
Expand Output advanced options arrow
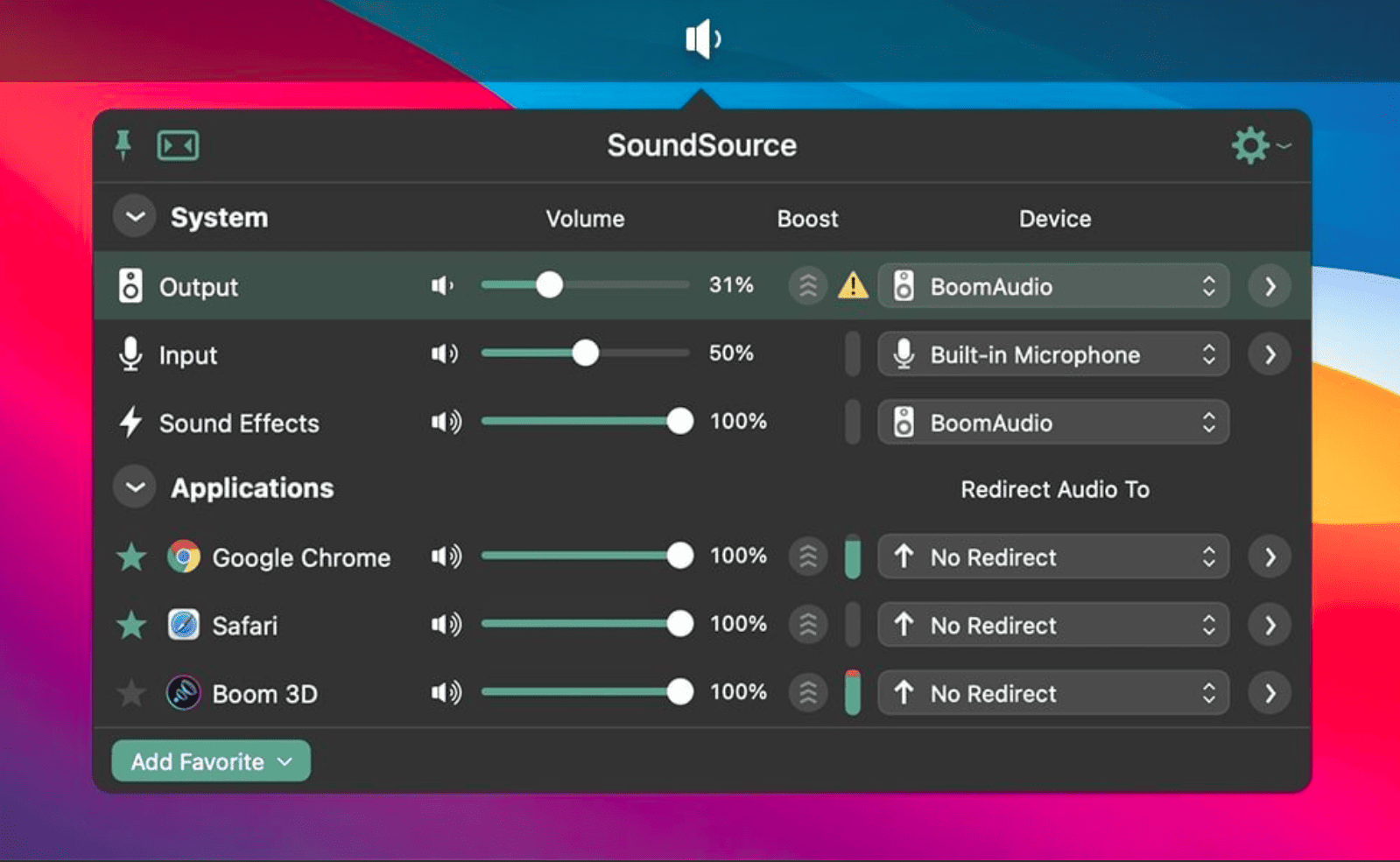pos(1270,286)
